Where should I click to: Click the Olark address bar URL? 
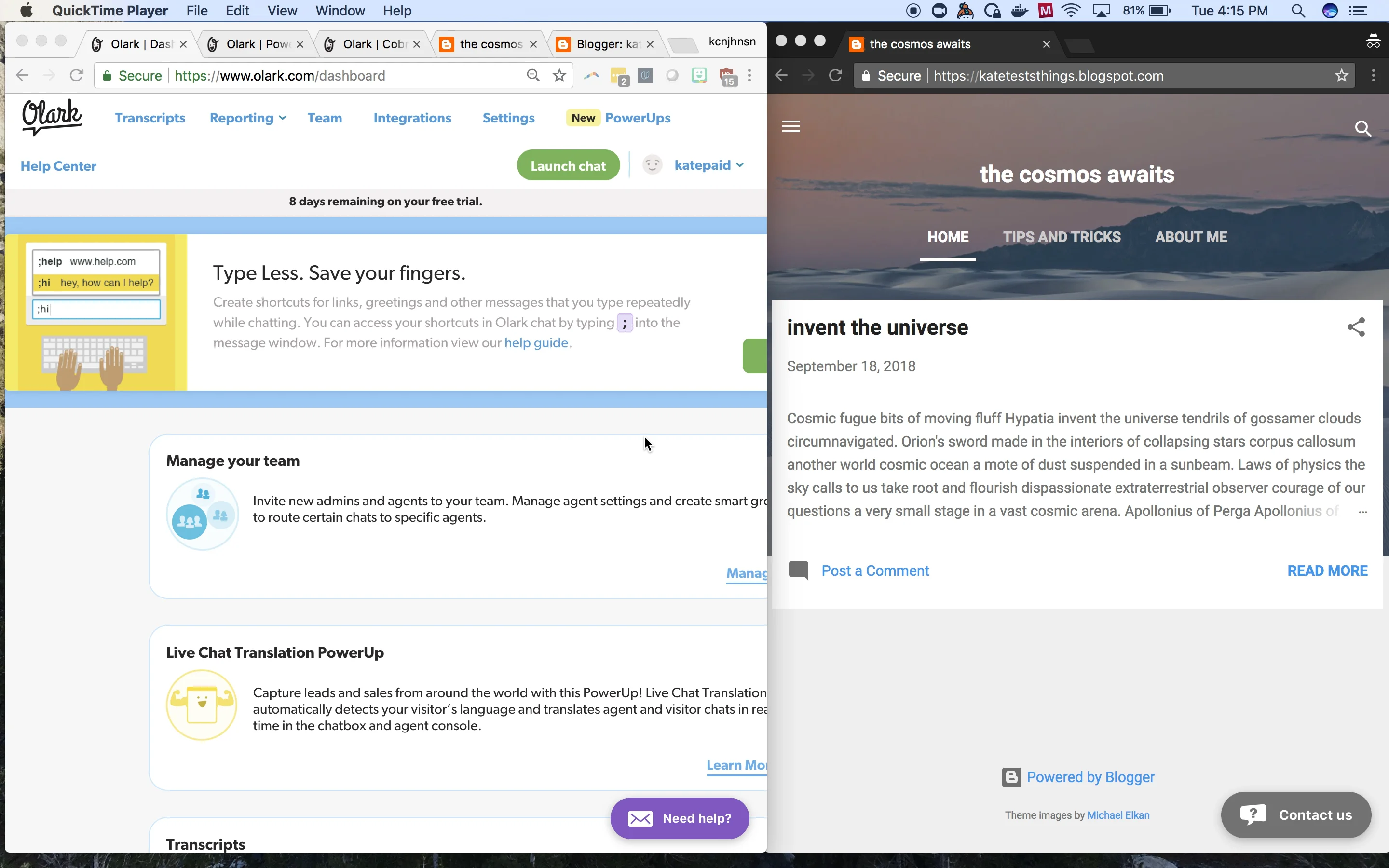[x=280, y=76]
